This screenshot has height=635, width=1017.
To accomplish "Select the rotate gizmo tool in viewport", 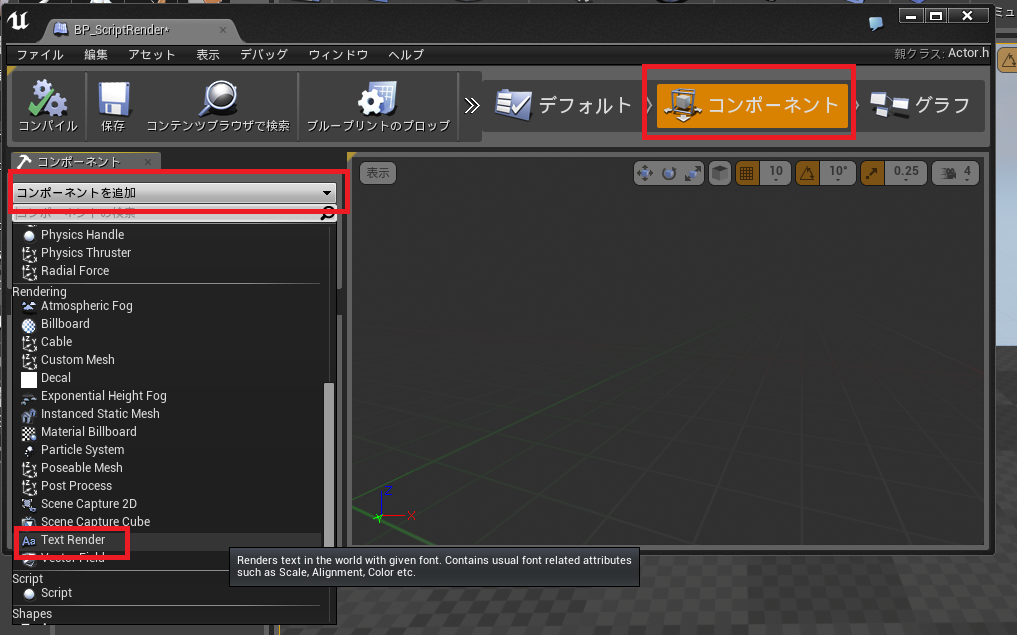I will pos(668,173).
